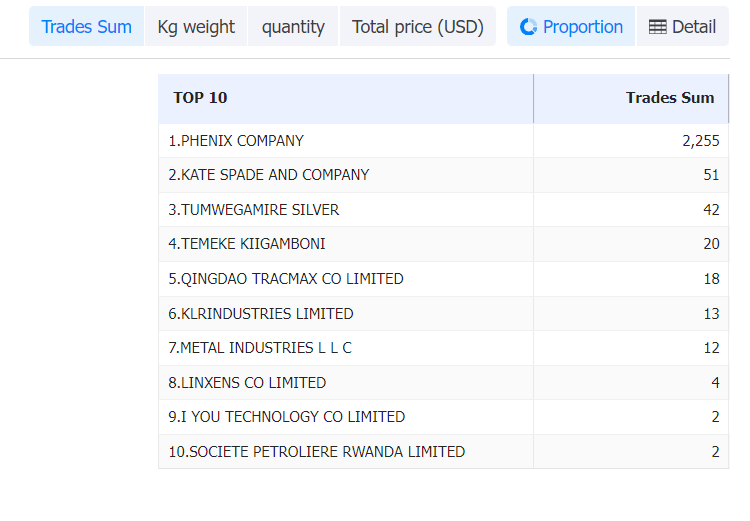Switch to the Trades Sum tab
The image size is (750, 521).
[87, 27]
